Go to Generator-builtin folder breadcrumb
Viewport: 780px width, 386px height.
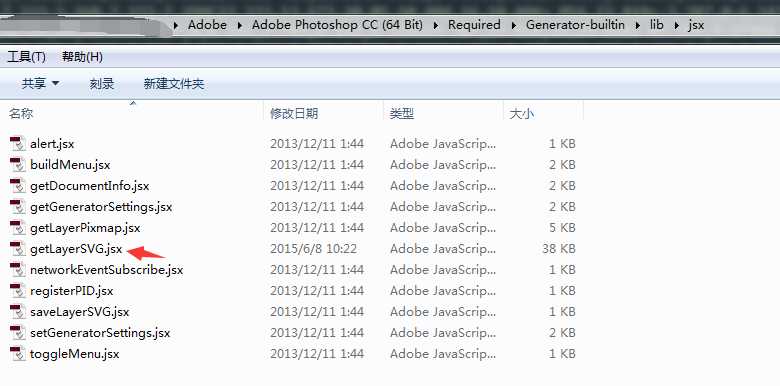[x=575, y=24]
